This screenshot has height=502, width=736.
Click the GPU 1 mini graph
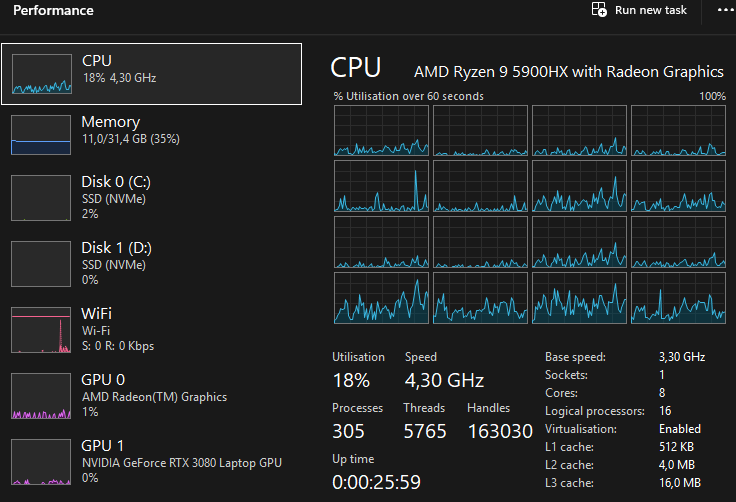tap(42, 460)
